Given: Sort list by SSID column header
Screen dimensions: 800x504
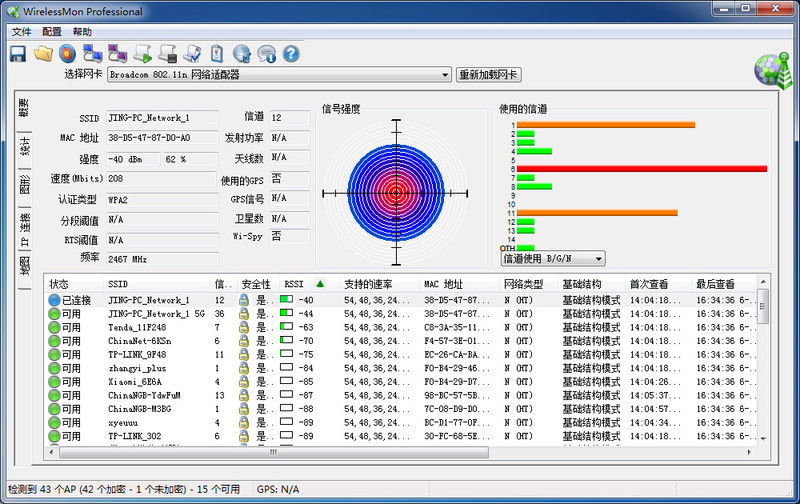Looking at the screenshot, I should click(x=158, y=284).
